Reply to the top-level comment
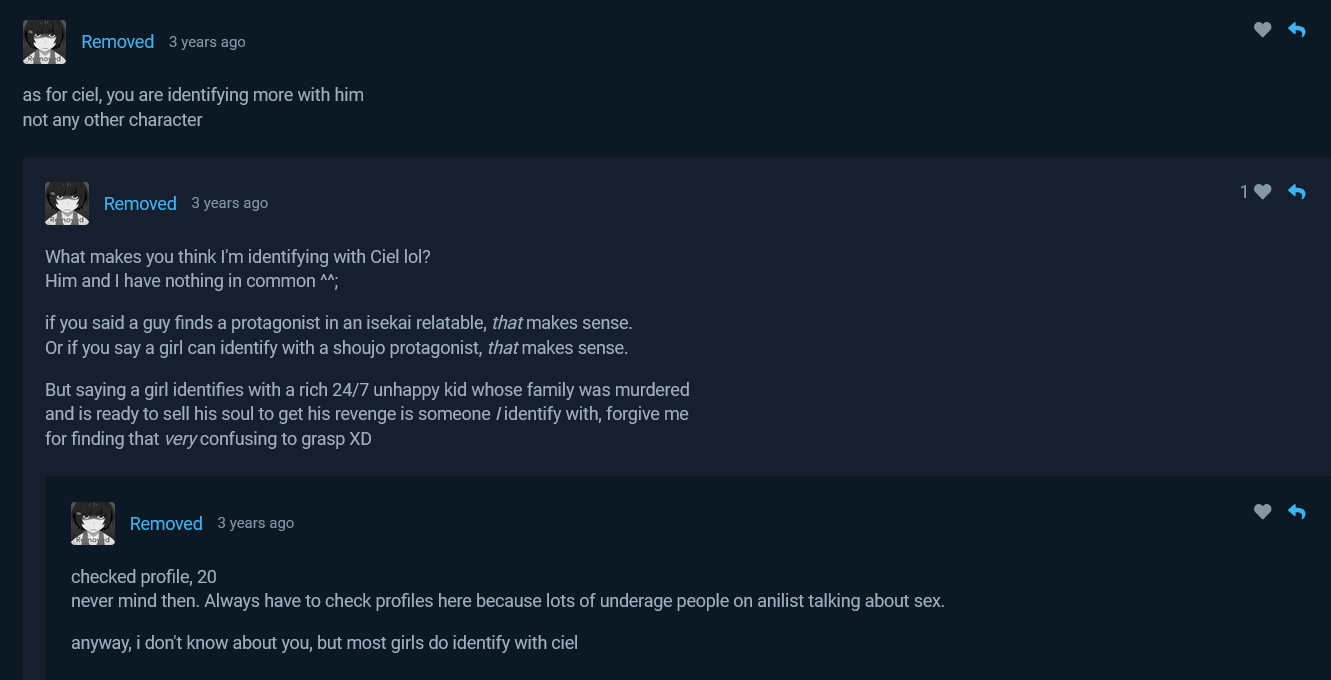 [x=1297, y=30]
